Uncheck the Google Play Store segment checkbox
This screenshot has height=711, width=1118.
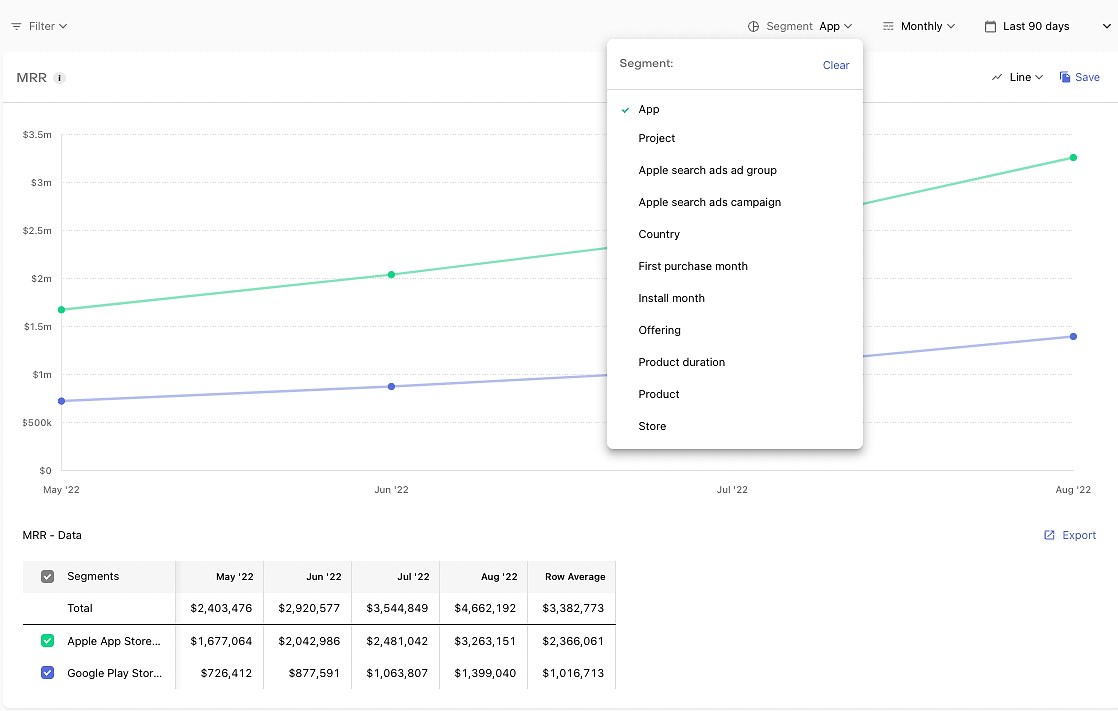[48, 672]
